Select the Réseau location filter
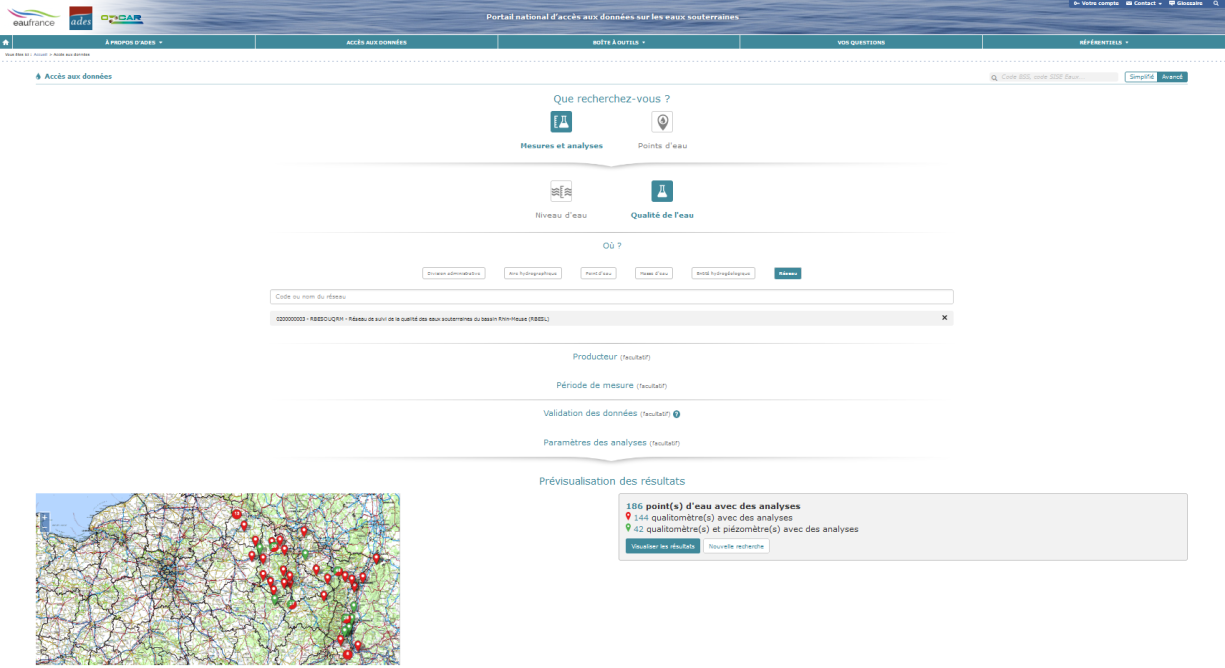This screenshot has width=1225, height=668. (x=787, y=273)
